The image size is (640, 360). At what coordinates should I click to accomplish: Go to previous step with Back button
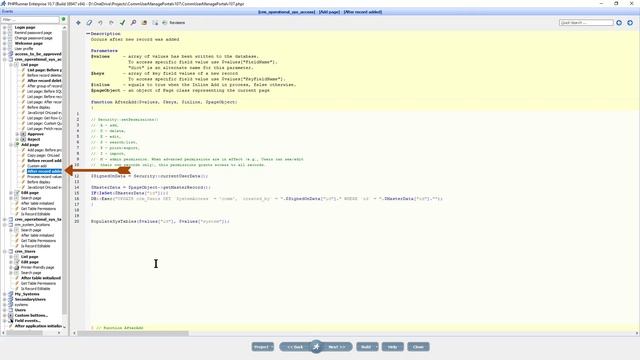coord(295,347)
